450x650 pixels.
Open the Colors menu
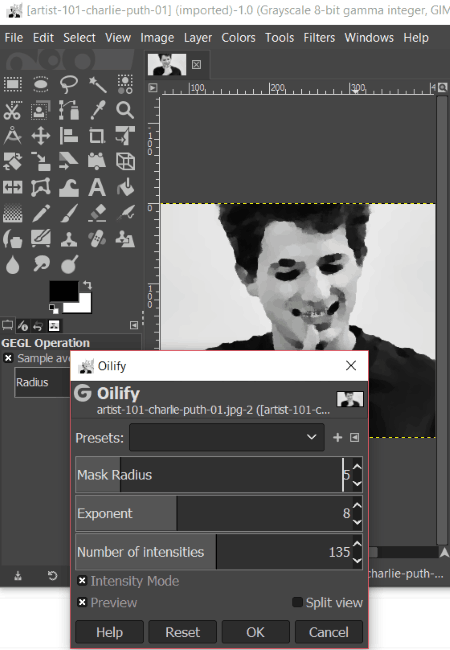pyautogui.click(x=238, y=38)
